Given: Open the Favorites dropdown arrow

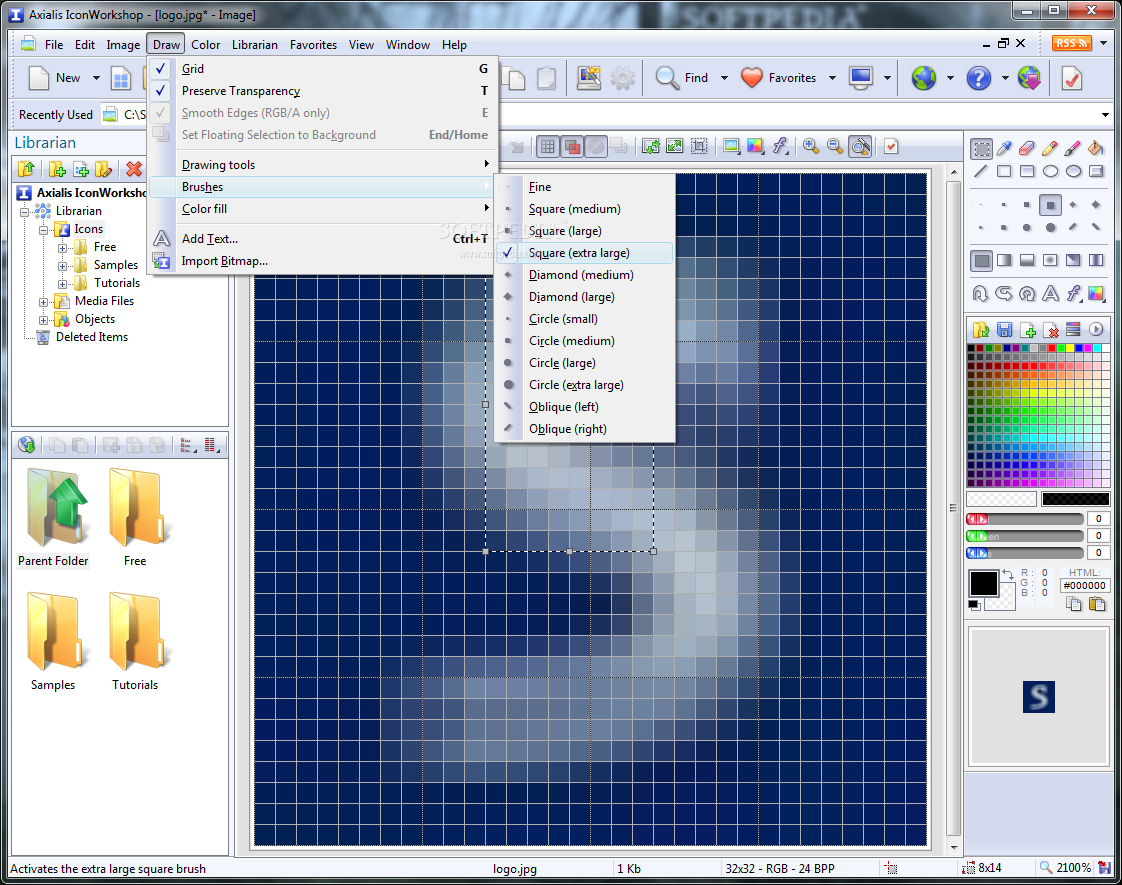Looking at the screenshot, I should click(832, 78).
